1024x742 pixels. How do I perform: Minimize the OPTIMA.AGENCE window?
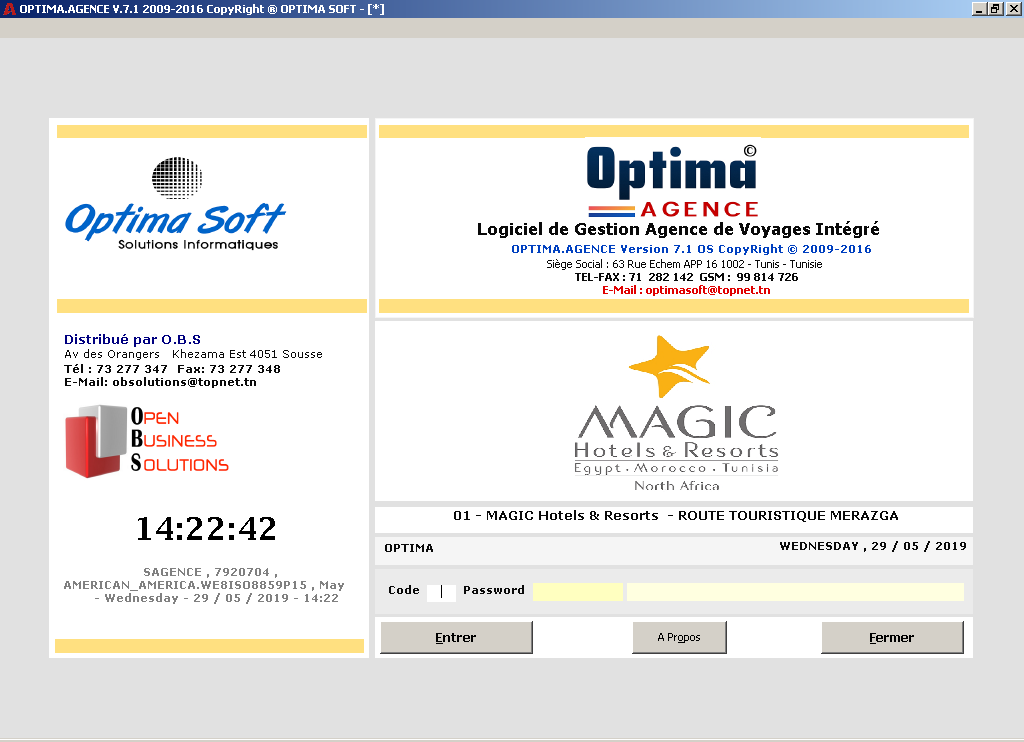(979, 8)
